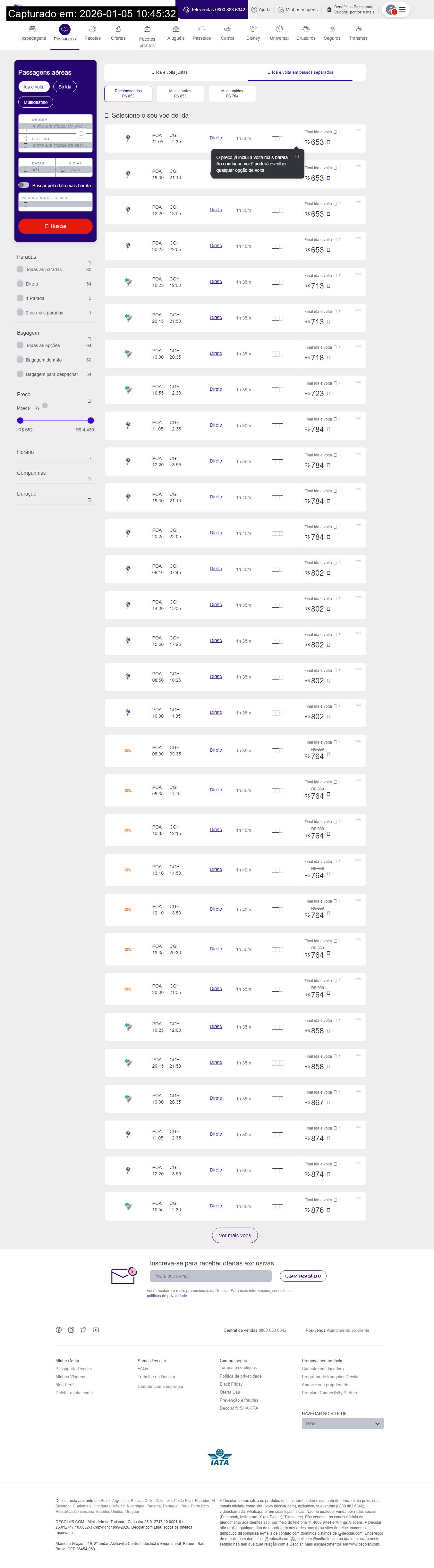The width and height of the screenshot is (434, 1568).
Task: Select the Mais rápidos sorting tab
Action: pyautogui.click(x=232, y=93)
